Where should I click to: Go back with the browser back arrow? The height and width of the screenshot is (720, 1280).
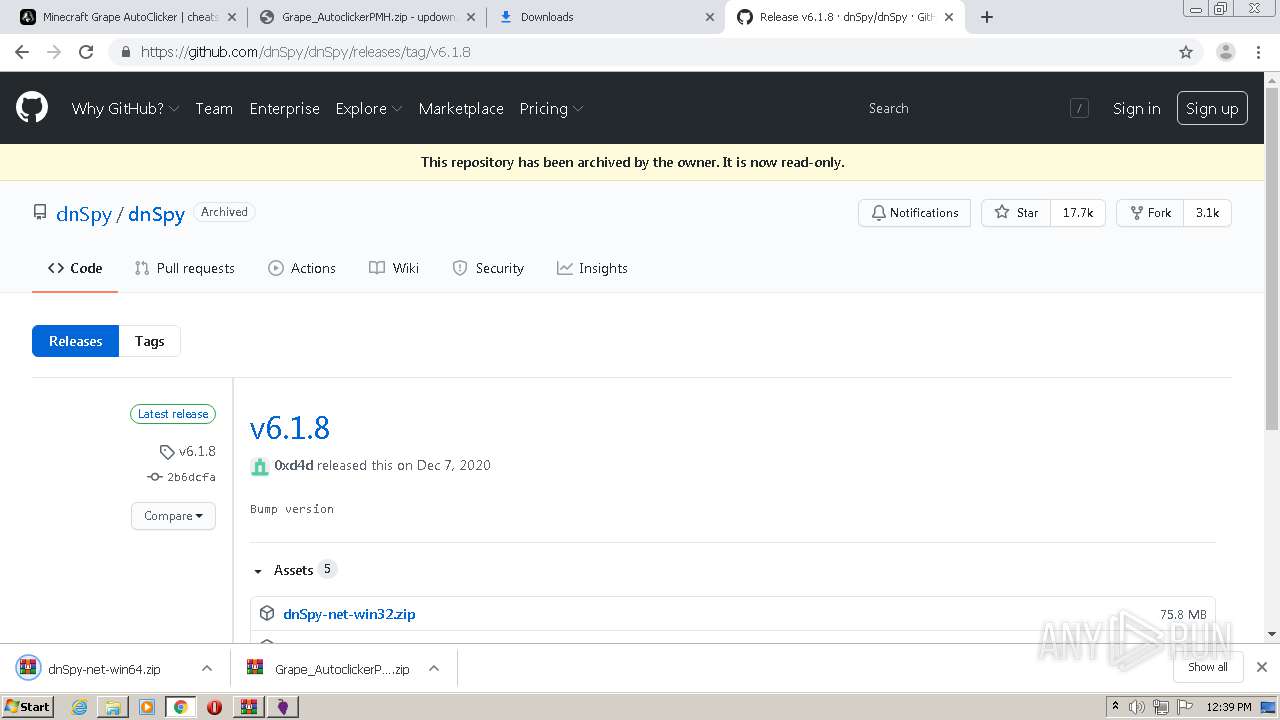22,52
